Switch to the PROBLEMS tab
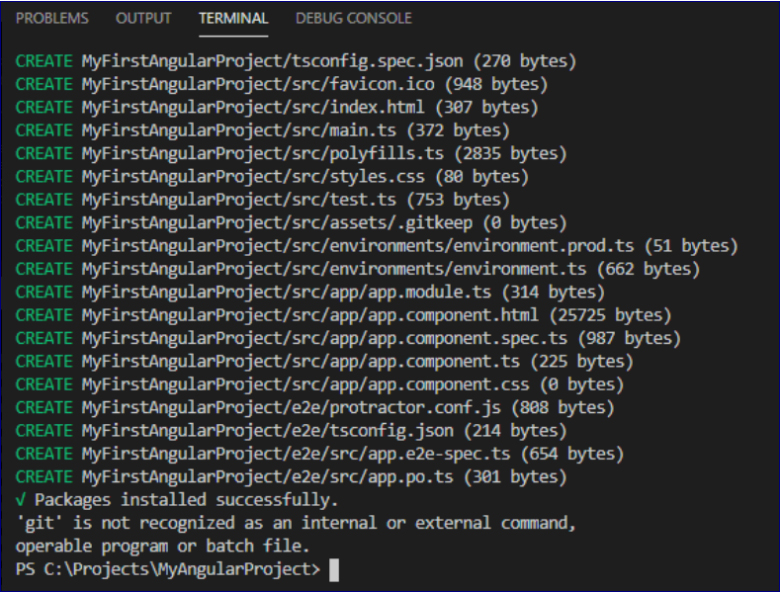The width and height of the screenshot is (780, 594). 52,18
